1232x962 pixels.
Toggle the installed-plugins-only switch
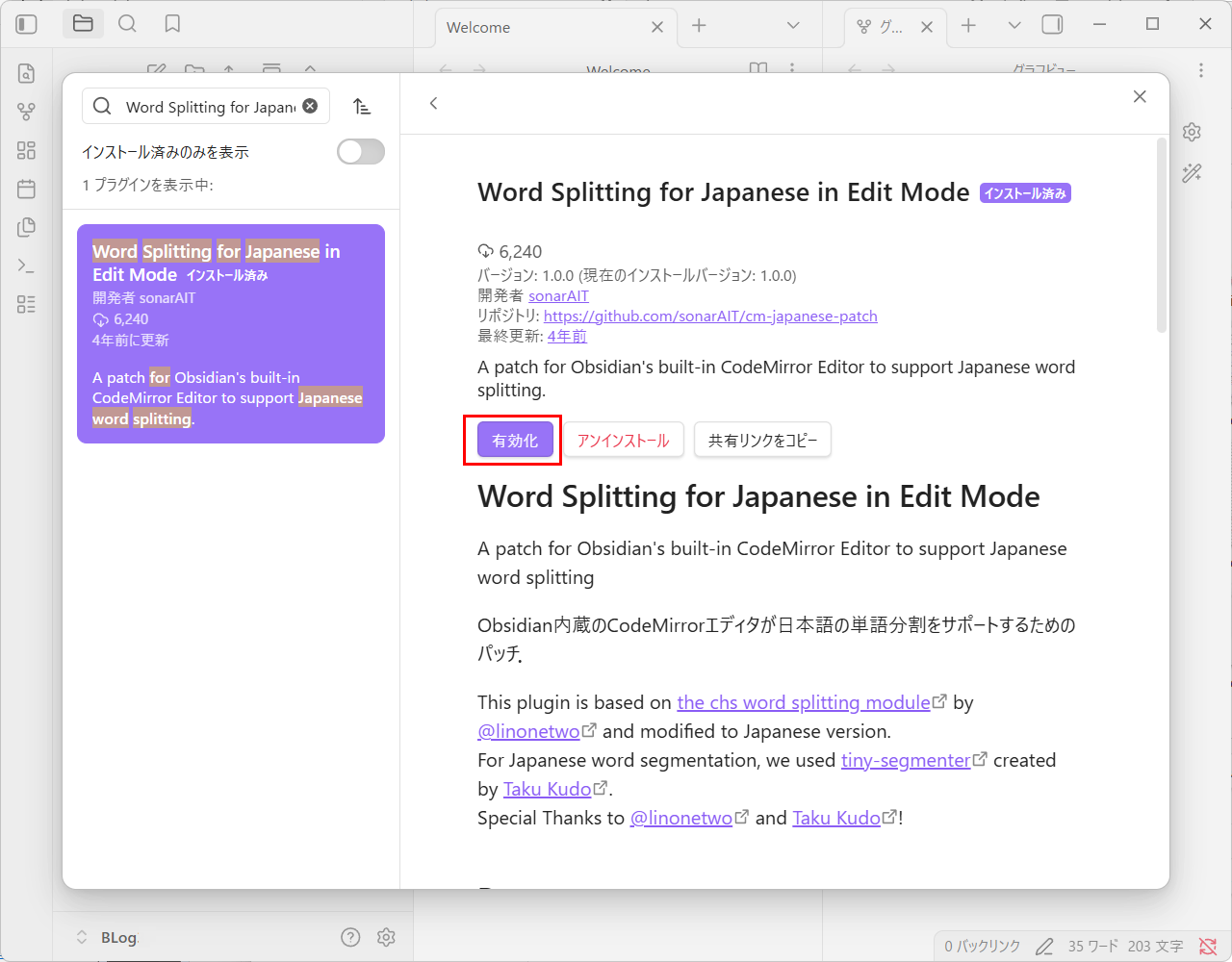pyautogui.click(x=360, y=151)
